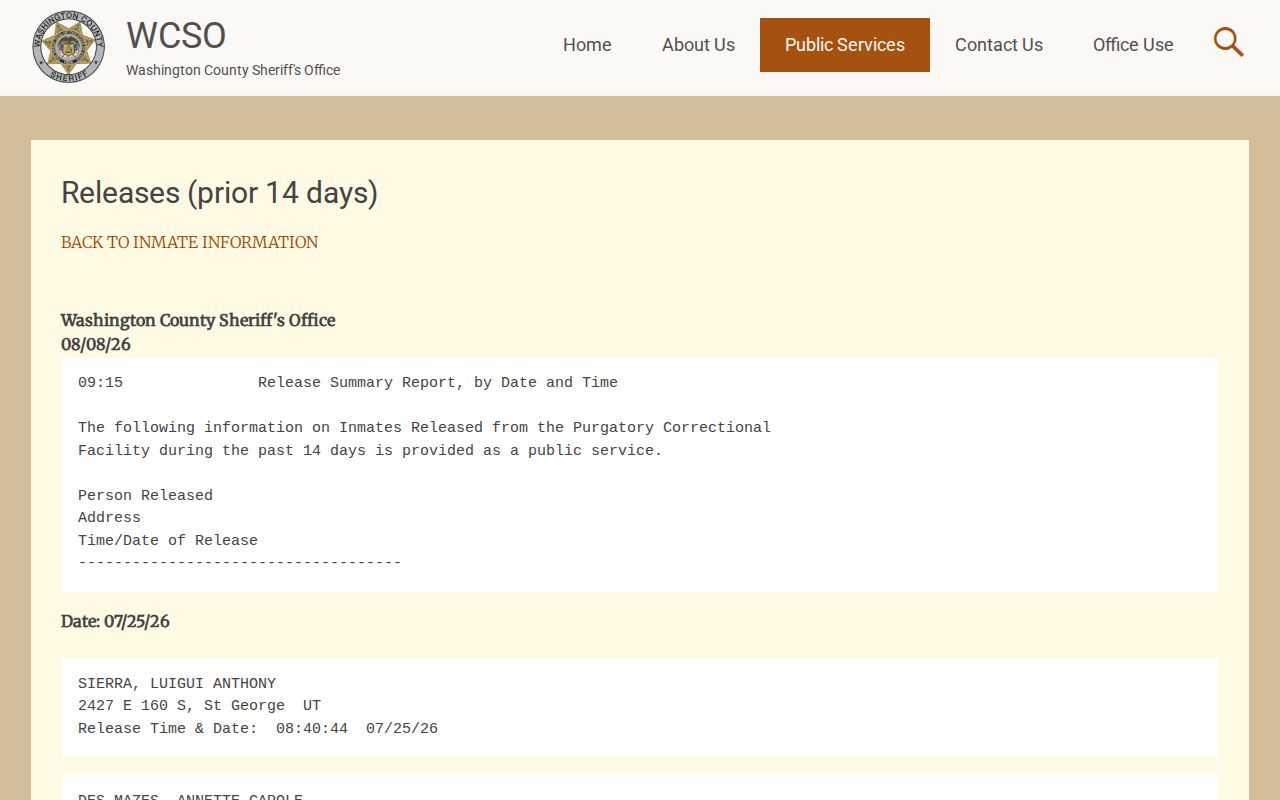Select the name SIERRA, LUIGUI ANTHONY
The width and height of the screenshot is (1280, 800).
pyautogui.click(x=177, y=684)
